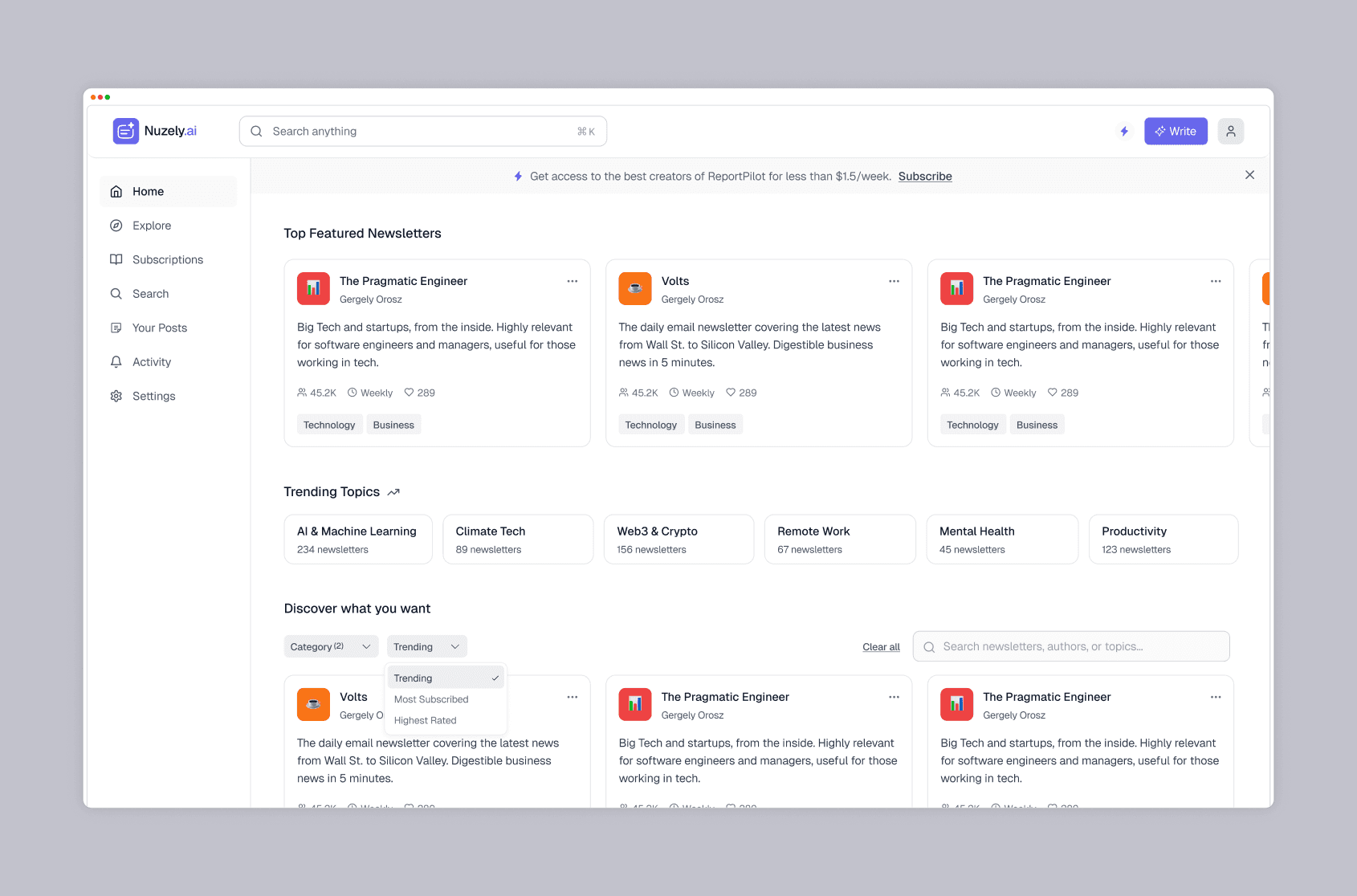Viewport: 1357px width, 896px height.
Task: Focus the Search newsletters, authors, or topics field
Action: click(1071, 646)
